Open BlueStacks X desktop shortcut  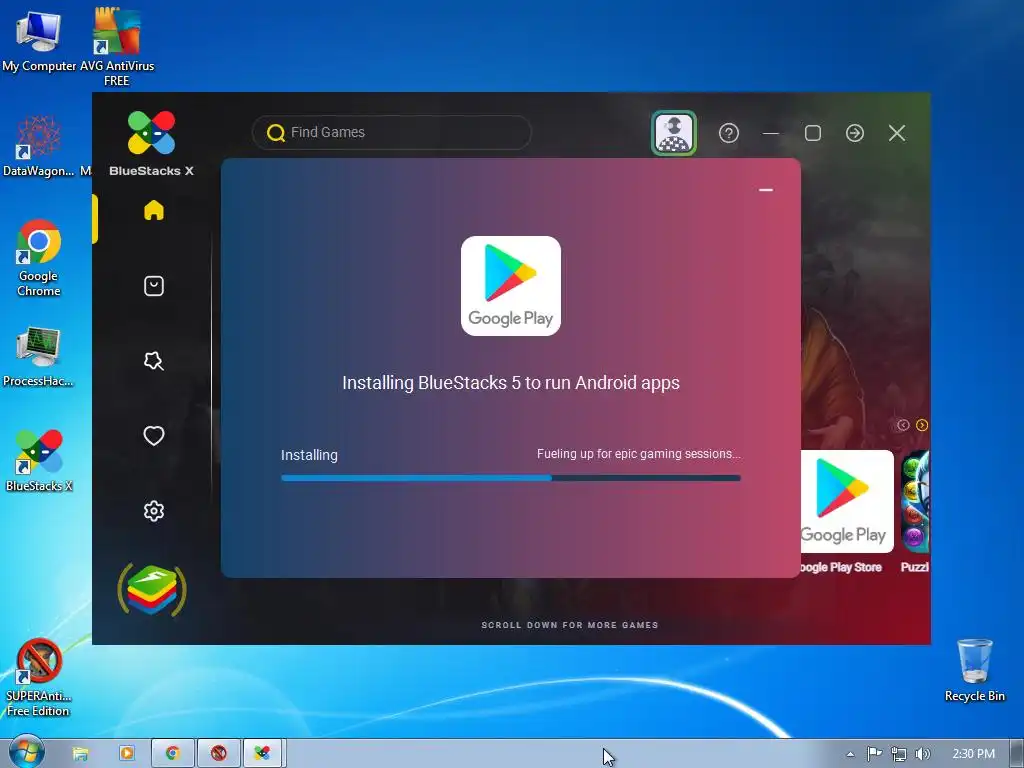click(39, 460)
